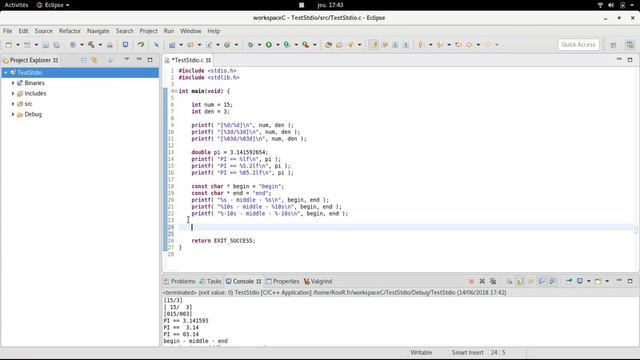Click the New file toolbar icon
Screen dimensions: 640x360
9,44
